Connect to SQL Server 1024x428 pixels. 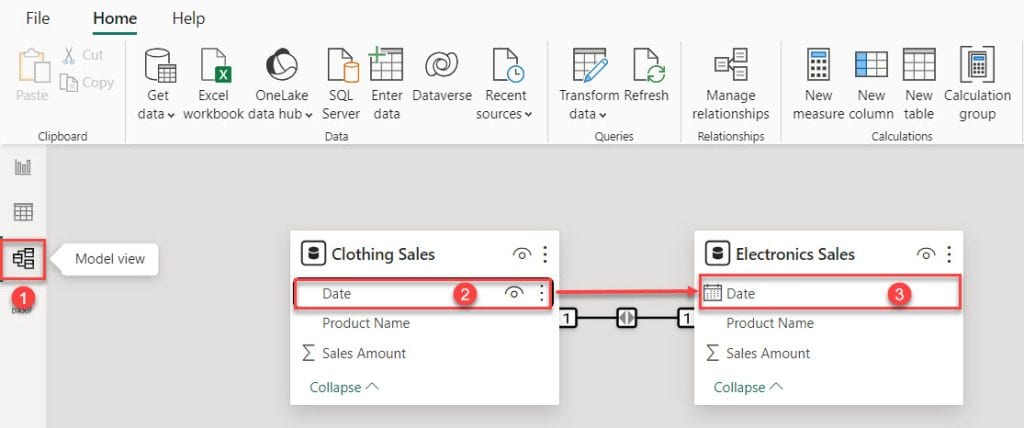pyautogui.click(x=341, y=84)
